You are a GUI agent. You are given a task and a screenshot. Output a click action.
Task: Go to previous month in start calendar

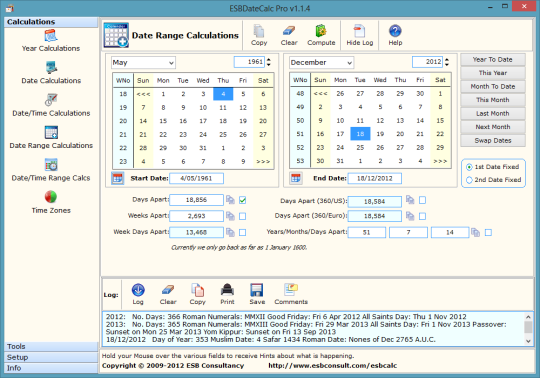(143, 94)
